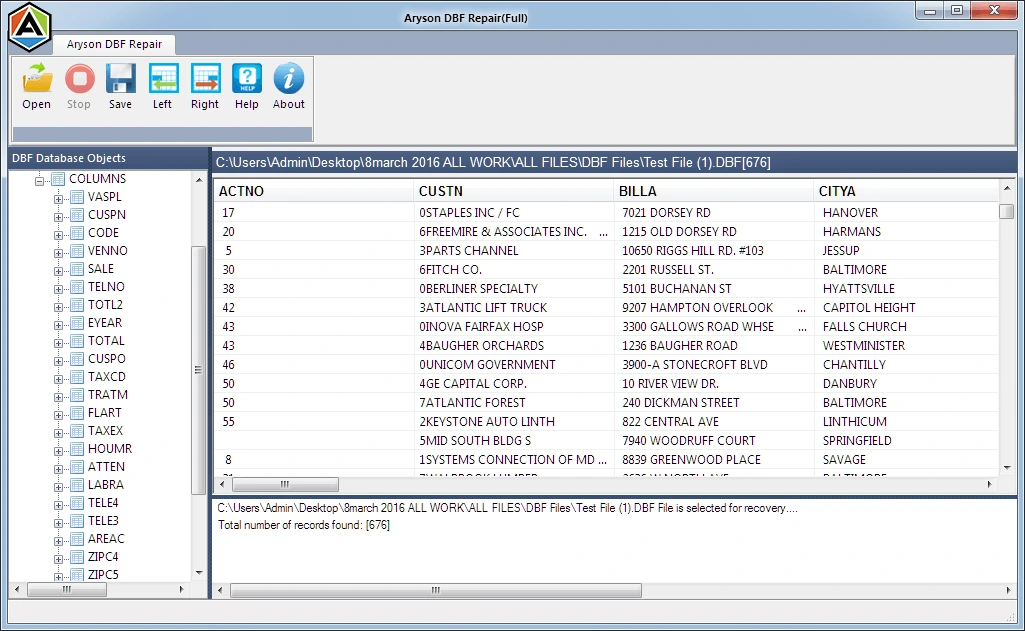
Task: Click the FLART column table icon
Action: [x=77, y=413]
